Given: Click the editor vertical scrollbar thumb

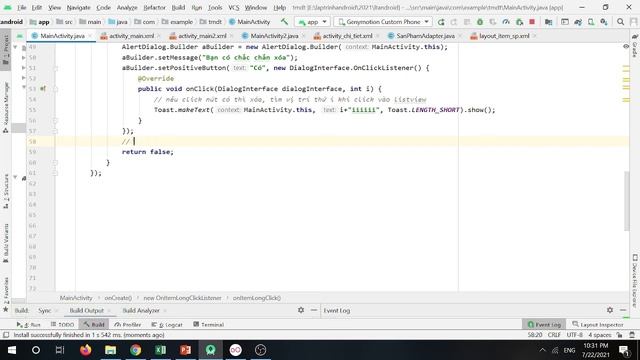Looking at the screenshot, I should pos(627,201).
